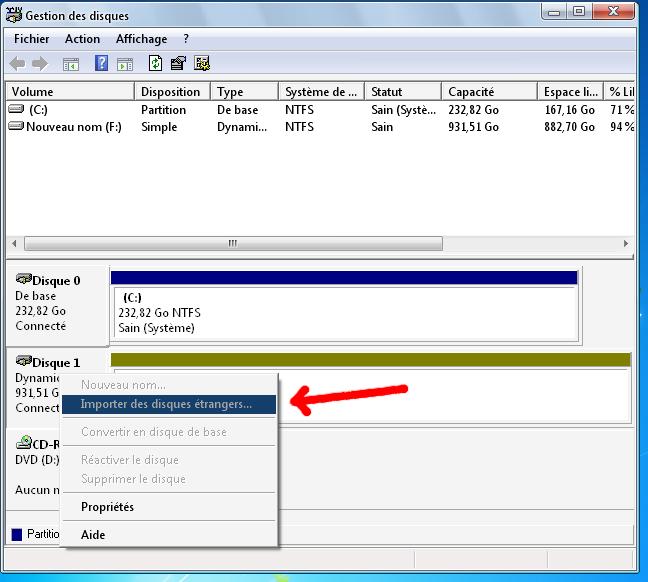Click the Refresh toolbar icon
The image size is (648, 582).
click(x=155, y=63)
